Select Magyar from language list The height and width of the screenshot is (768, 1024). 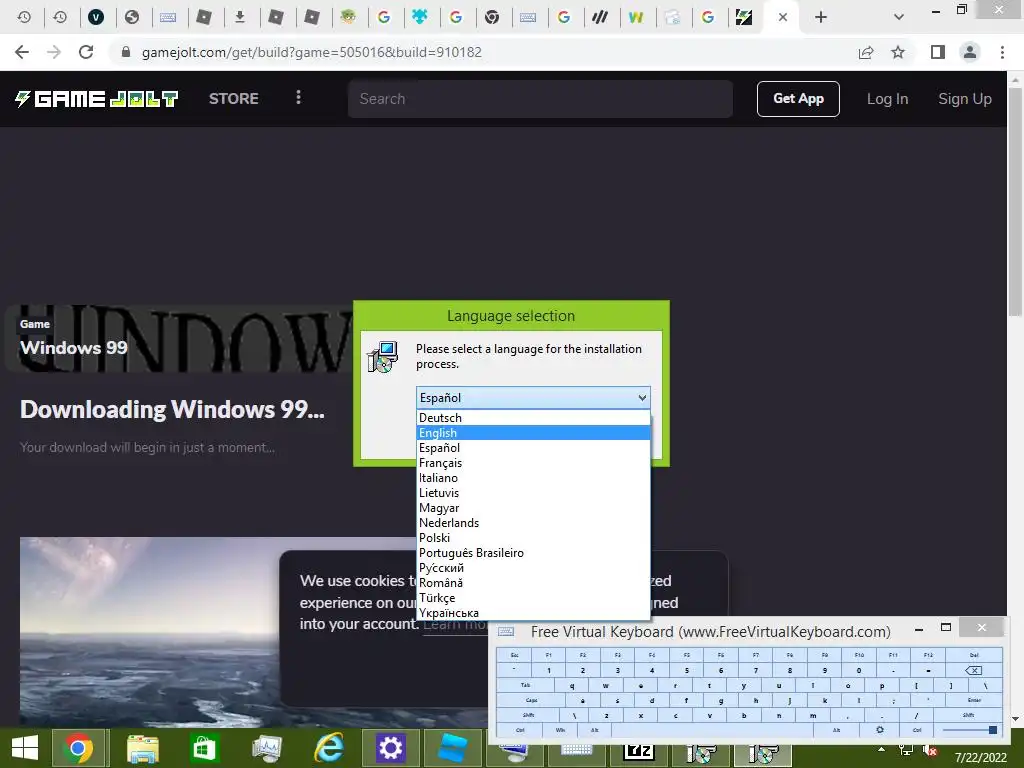tap(534, 508)
